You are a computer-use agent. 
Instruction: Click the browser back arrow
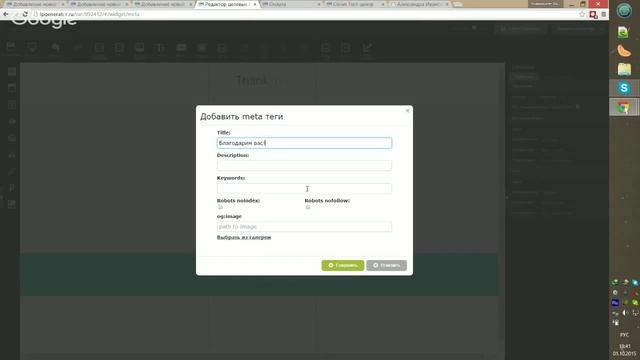pyautogui.click(x=6, y=14)
